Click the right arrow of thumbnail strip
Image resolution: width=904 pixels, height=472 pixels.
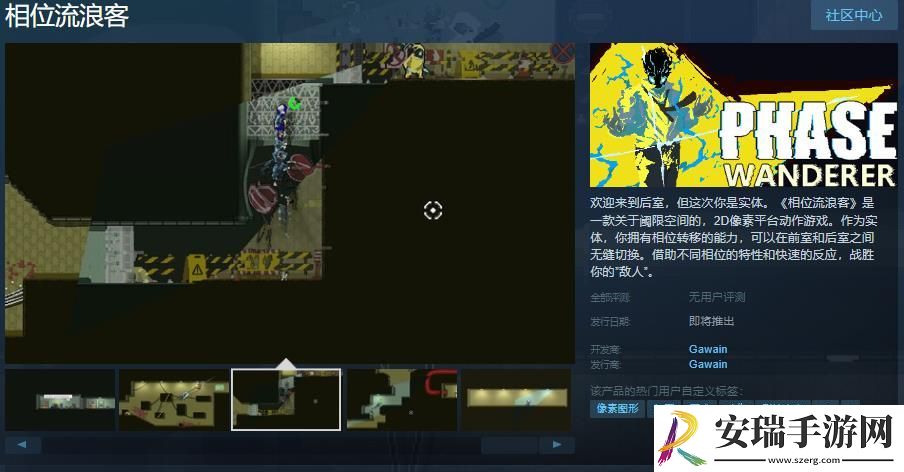coord(556,445)
